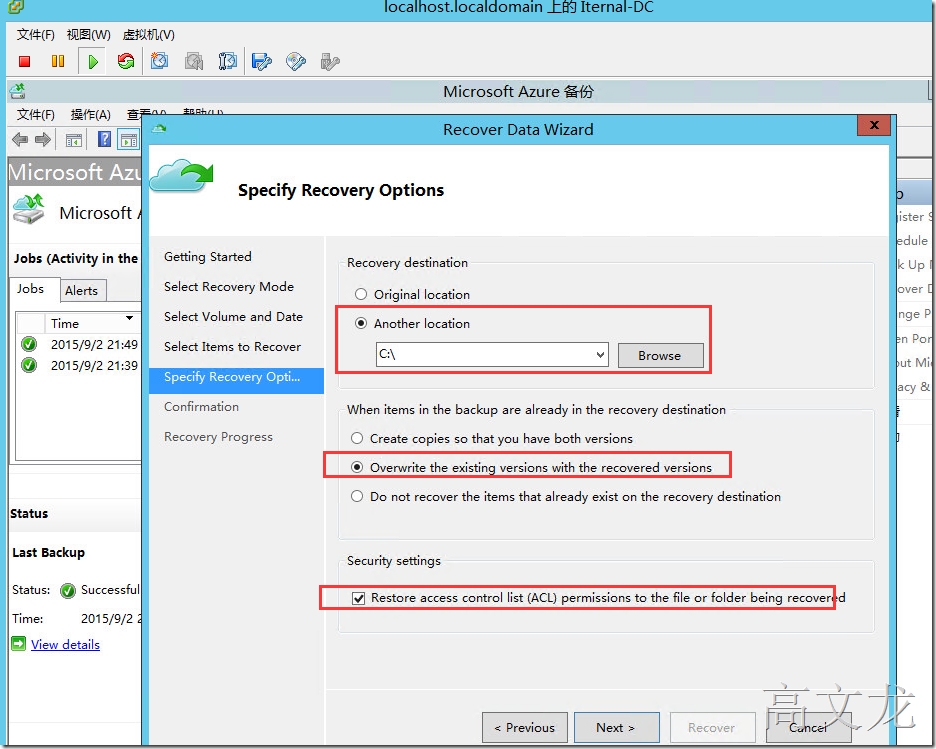Screen dimensions: 936x749
Task: Click the Next > button
Action: (616, 728)
